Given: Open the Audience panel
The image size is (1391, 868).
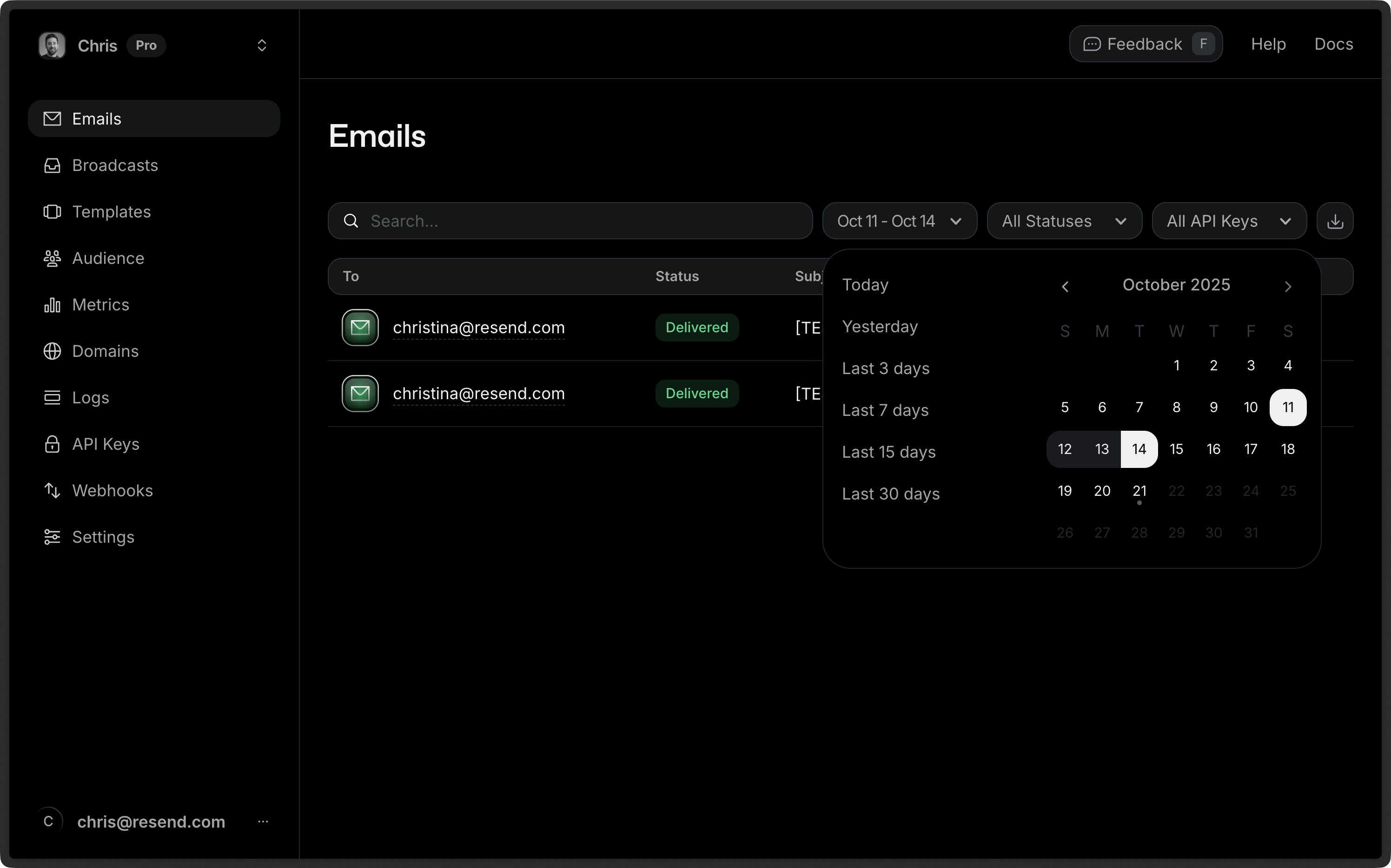Looking at the screenshot, I should [107, 258].
